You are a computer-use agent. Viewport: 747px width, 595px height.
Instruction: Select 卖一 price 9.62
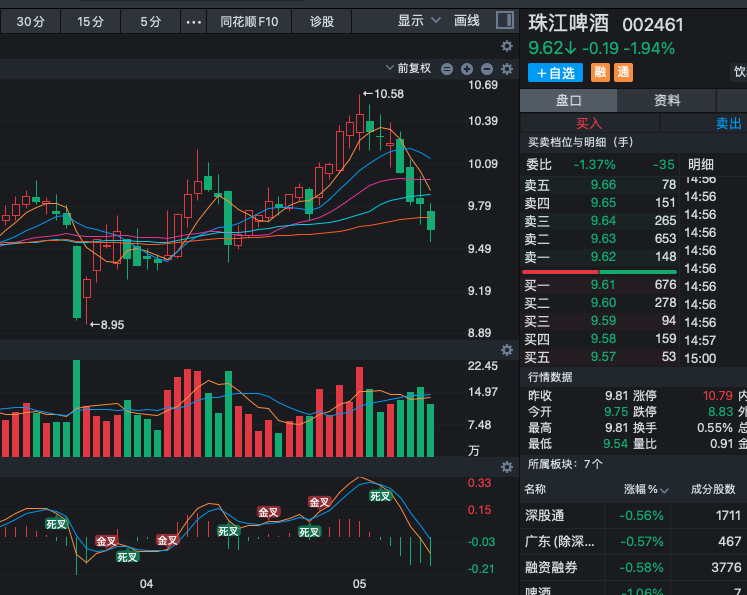[x=603, y=257]
